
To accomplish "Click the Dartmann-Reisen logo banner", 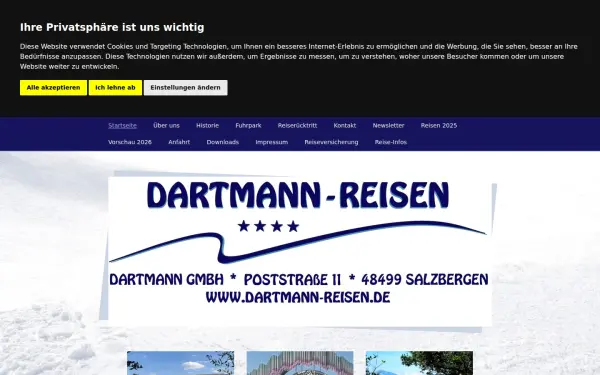I will point(300,251).
